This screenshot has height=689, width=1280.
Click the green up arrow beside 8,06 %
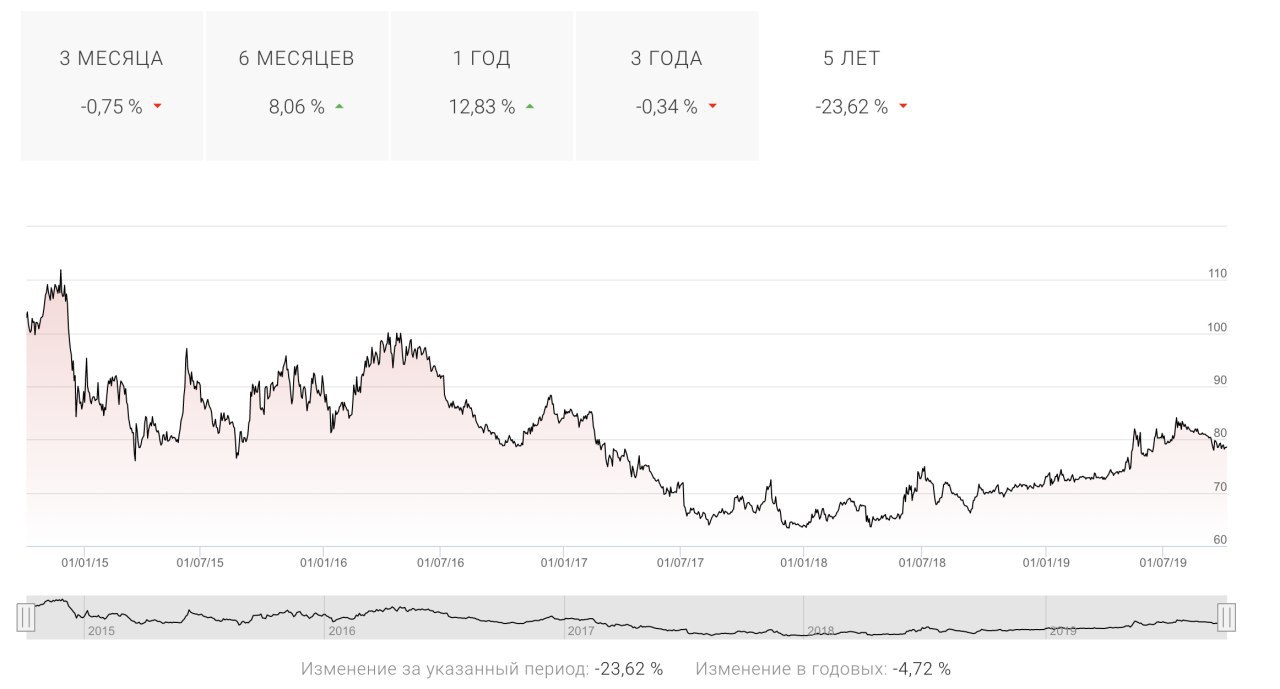point(339,106)
